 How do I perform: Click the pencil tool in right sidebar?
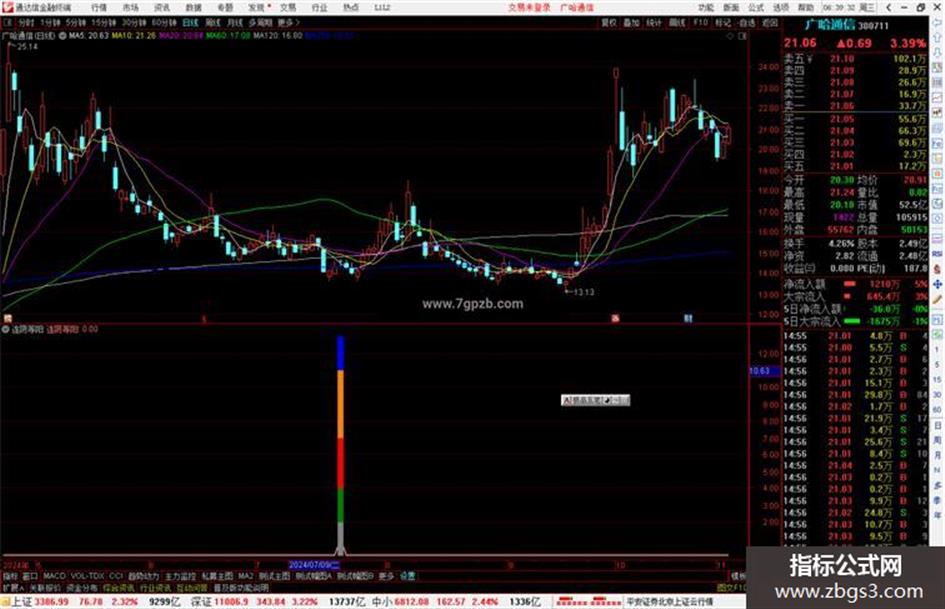[x=937, y=299]
